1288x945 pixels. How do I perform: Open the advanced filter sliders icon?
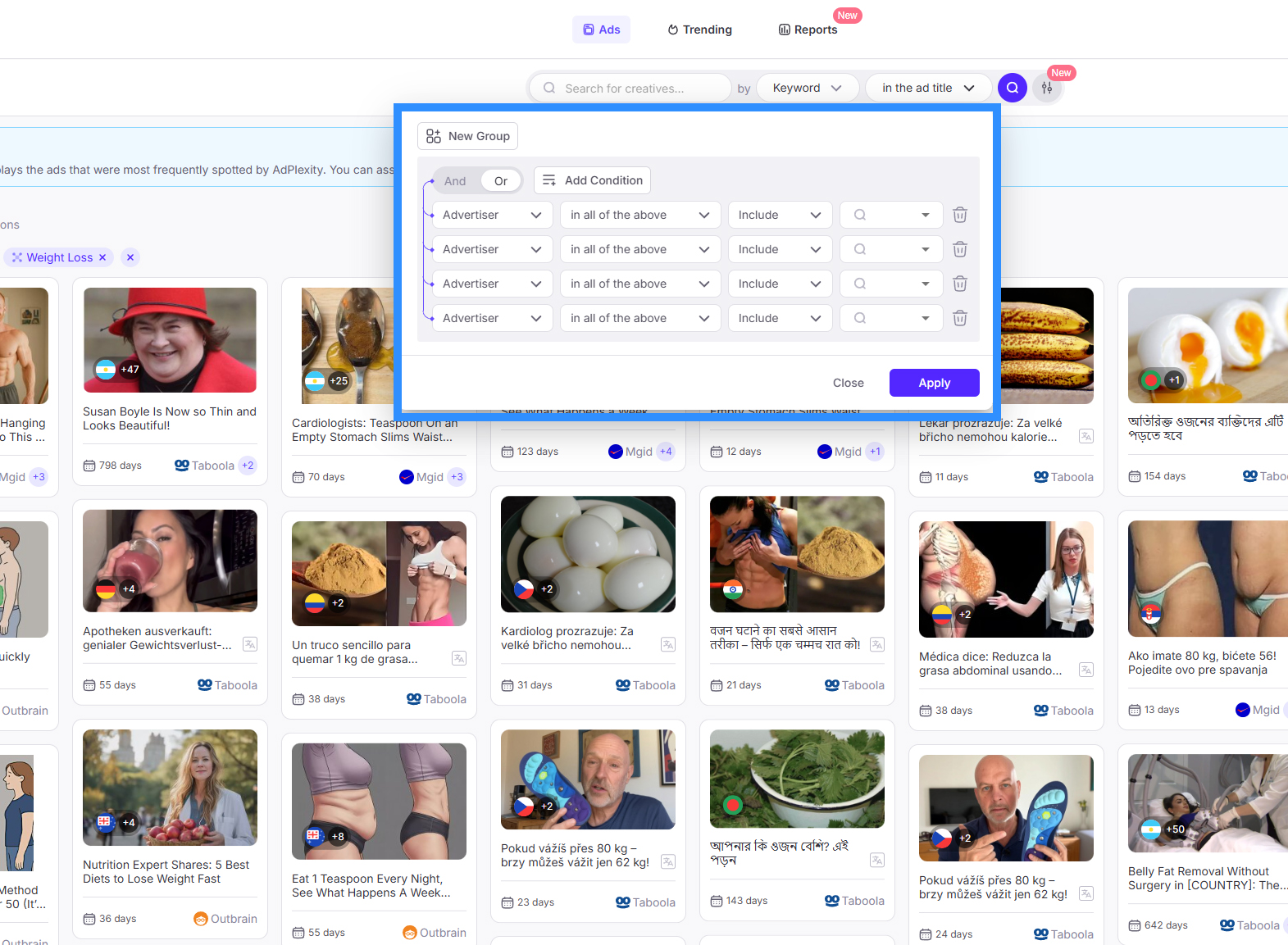(1047, 88)
